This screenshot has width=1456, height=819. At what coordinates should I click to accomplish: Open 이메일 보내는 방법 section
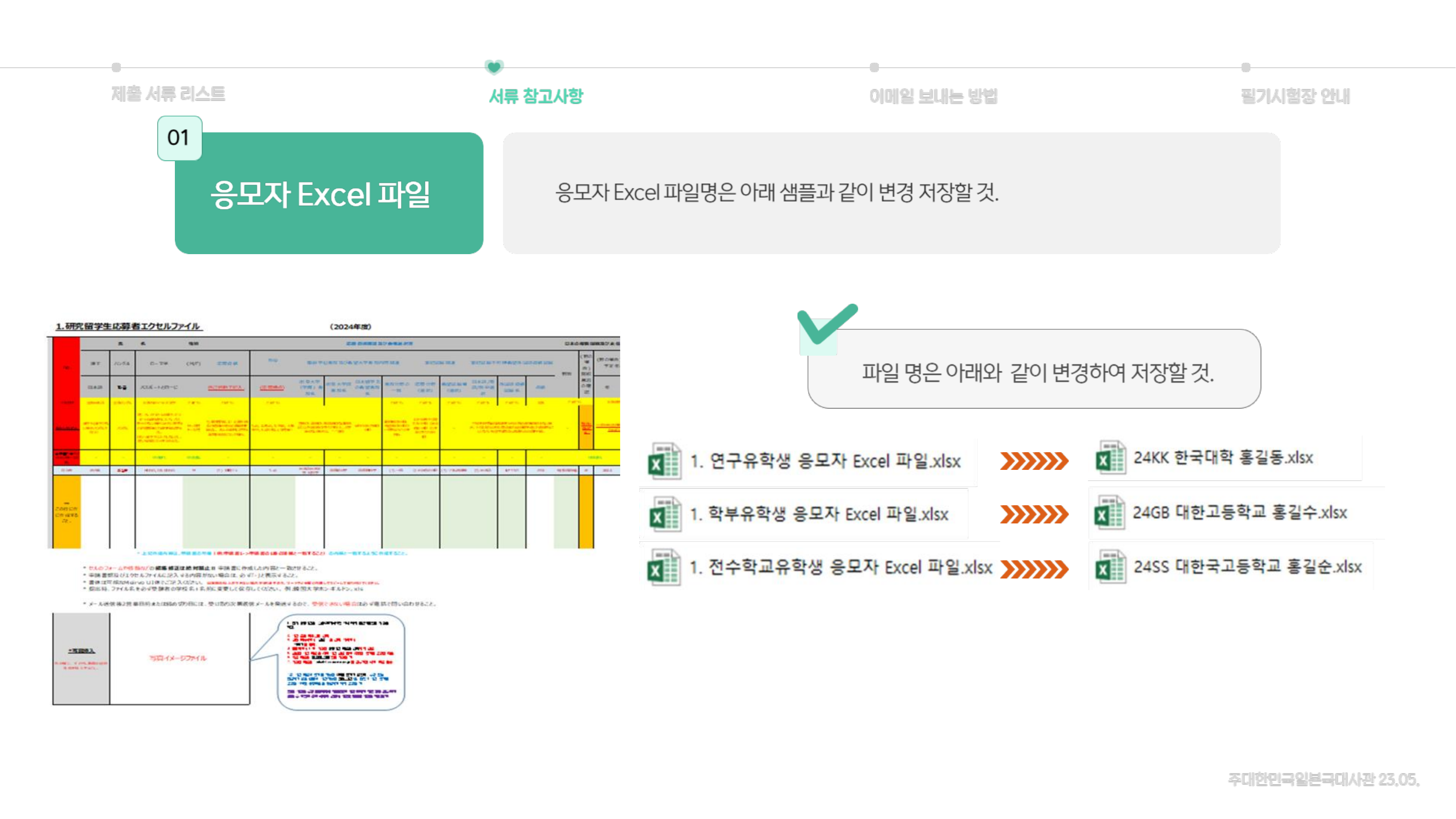coord(933,96)
